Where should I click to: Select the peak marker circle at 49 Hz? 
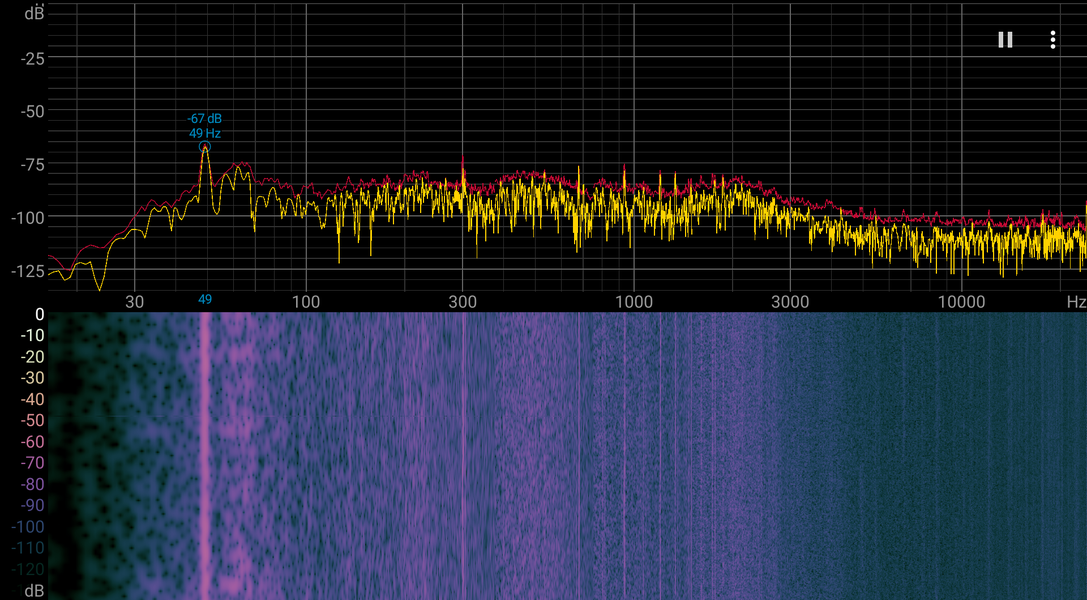[205, 147]
